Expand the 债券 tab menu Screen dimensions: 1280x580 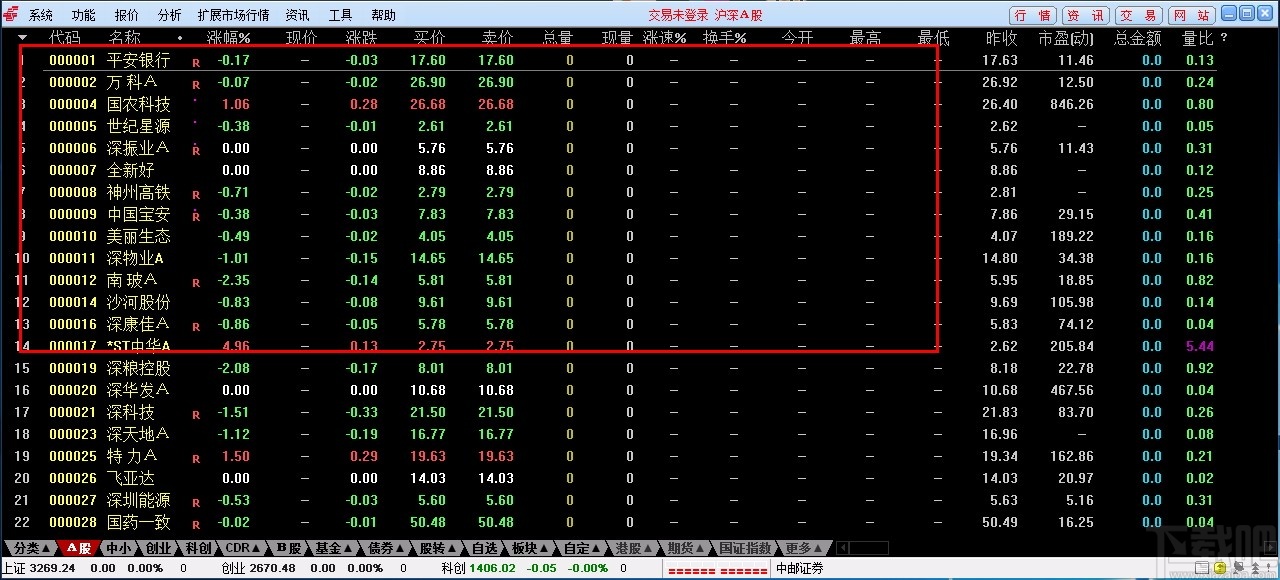pos(385,548)
